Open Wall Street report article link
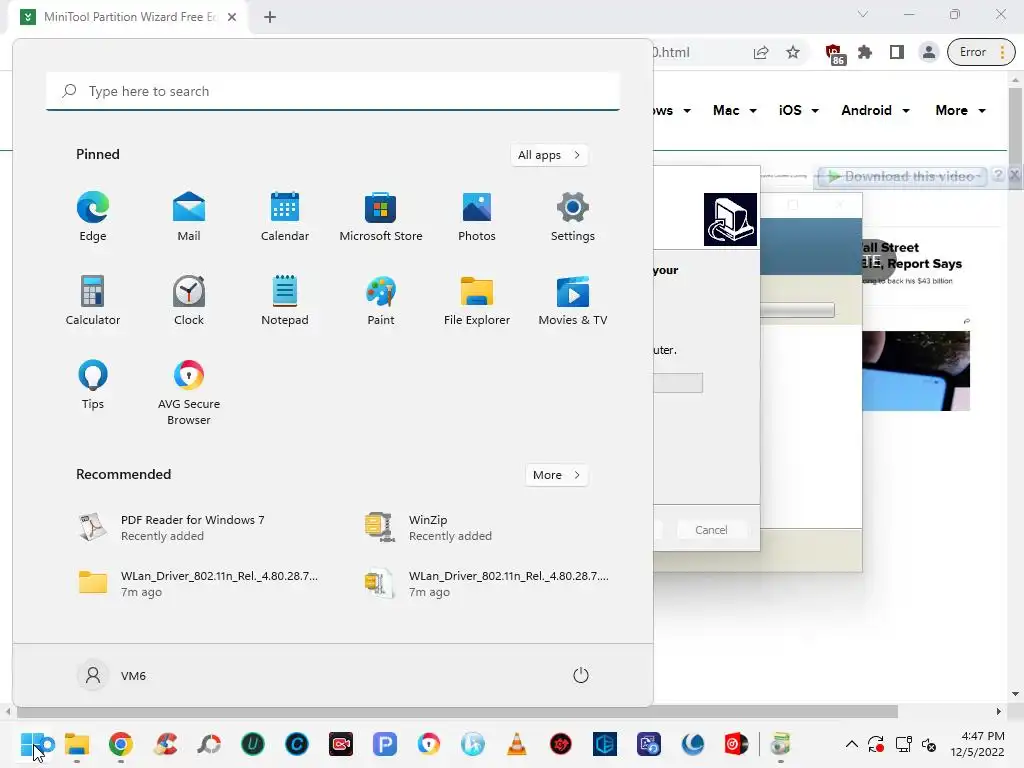The image size is (1024, 768). click(x=910, y=255)
